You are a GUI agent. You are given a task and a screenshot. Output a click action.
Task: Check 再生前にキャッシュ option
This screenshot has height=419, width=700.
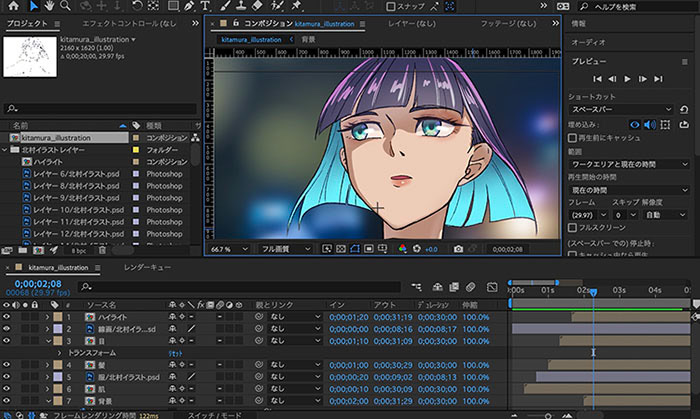[x=572, y=138]
